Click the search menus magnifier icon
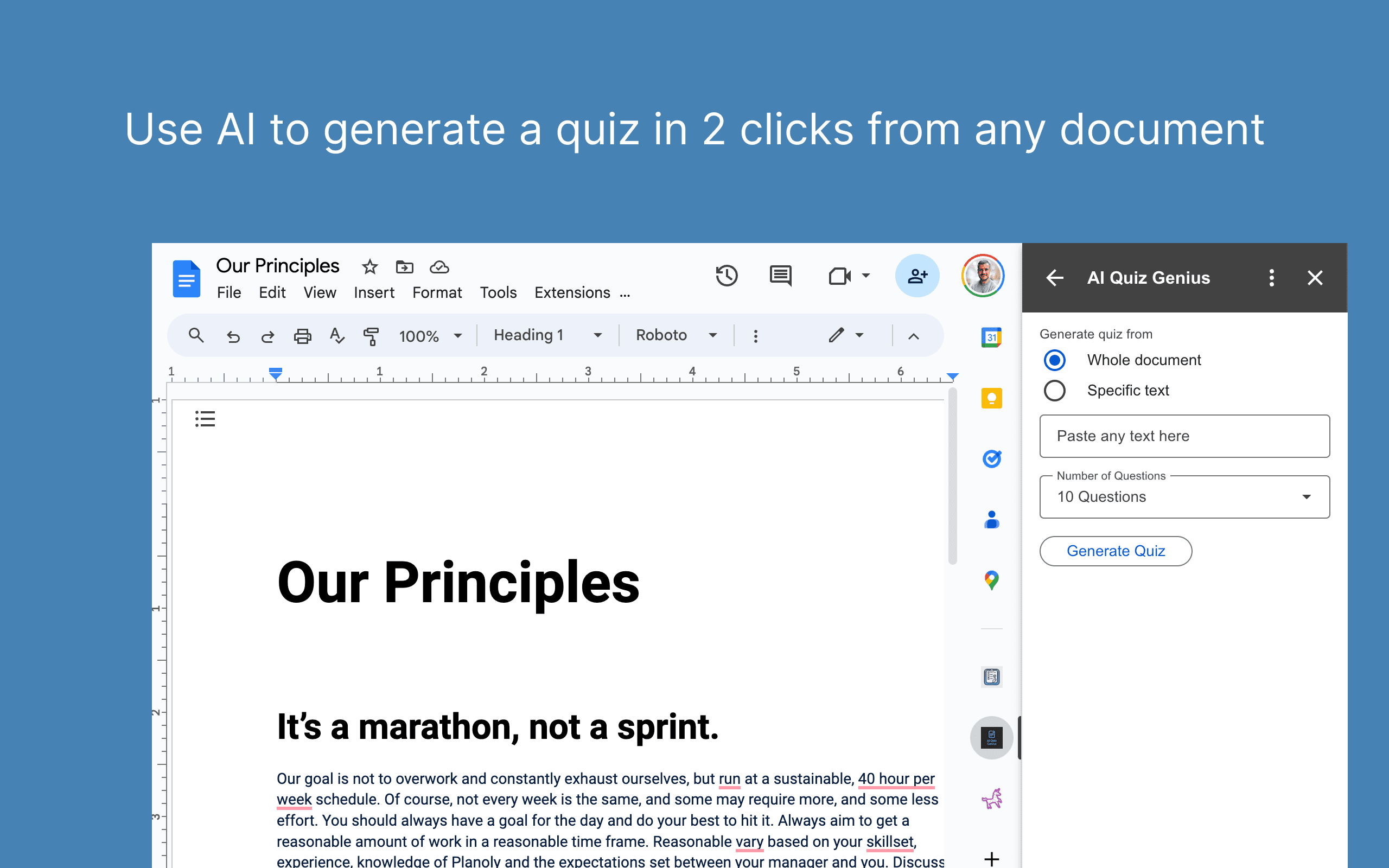The height and width of the screenshot is (868, 1389). pyautogui.click(x=196, y=335)
